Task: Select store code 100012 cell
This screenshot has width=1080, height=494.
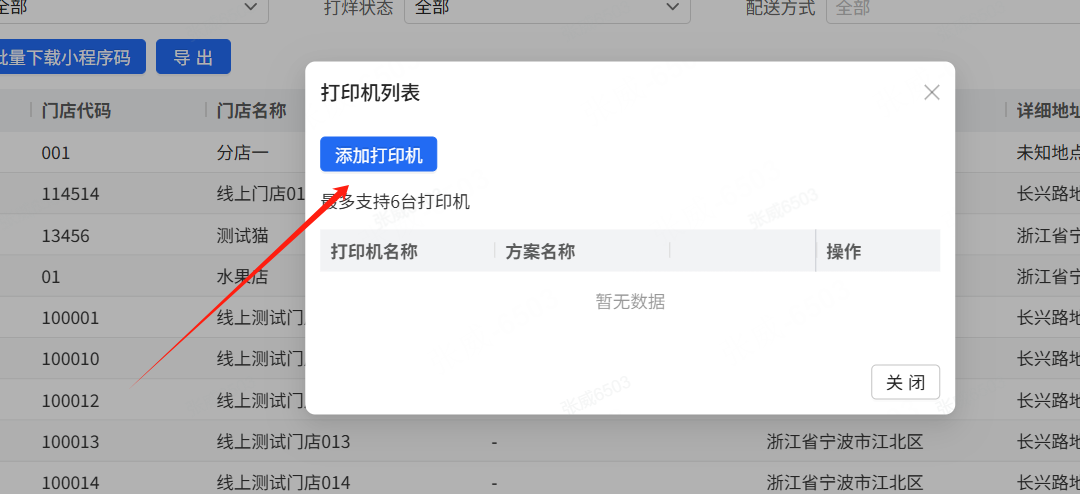Action: [70, 400]
